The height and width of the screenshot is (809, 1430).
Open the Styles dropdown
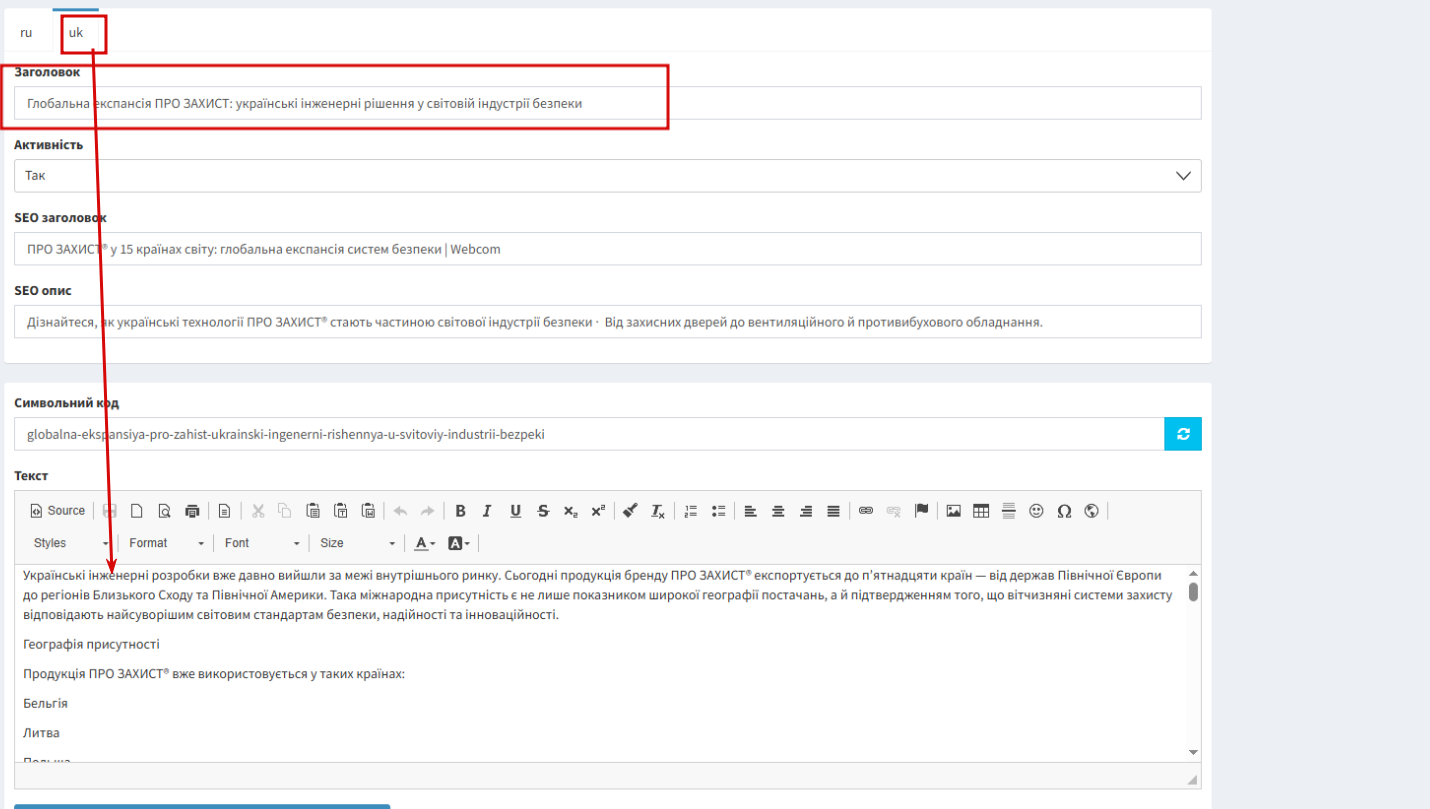click(71, 543)
